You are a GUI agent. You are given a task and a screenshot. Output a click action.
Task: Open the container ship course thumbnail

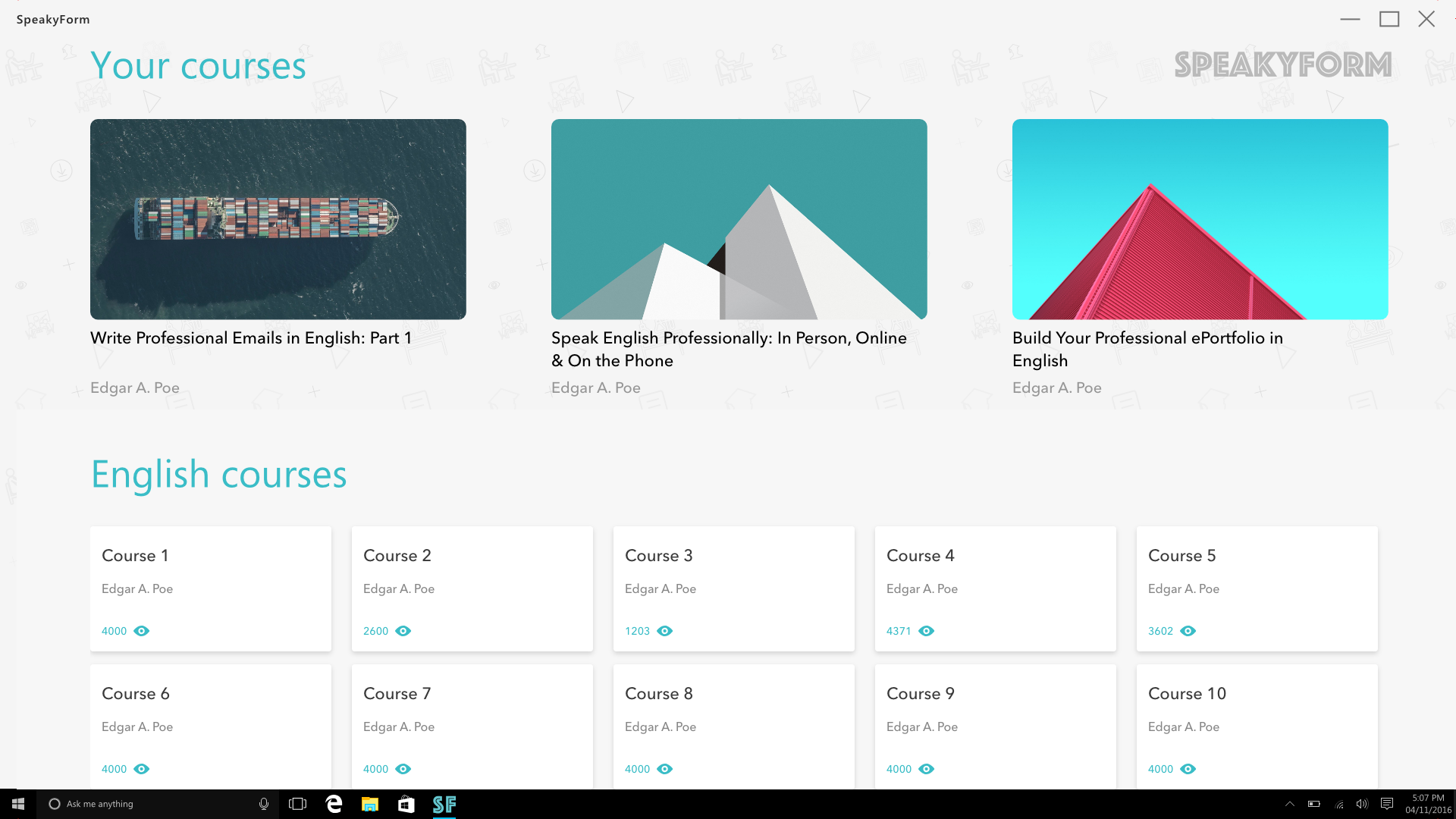[278, 219]
